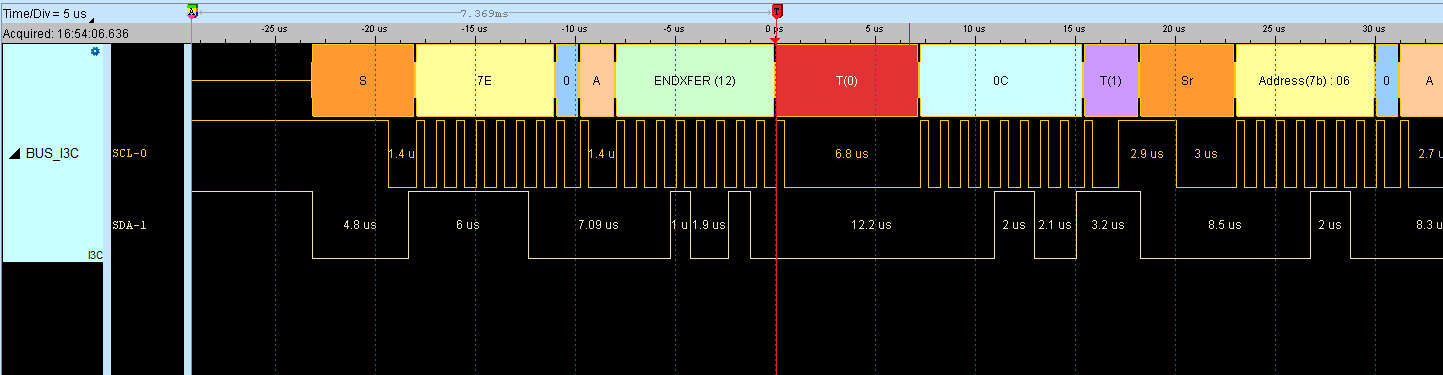Select the purple T(1) packet
The height and width of the screenshot is (375, 1443).
tap(1111, 81)
